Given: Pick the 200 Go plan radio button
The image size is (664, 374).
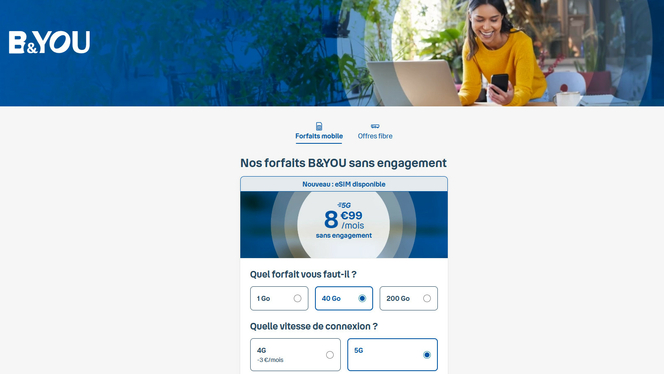Looking at the screenshot, I should tap(427, 298).
